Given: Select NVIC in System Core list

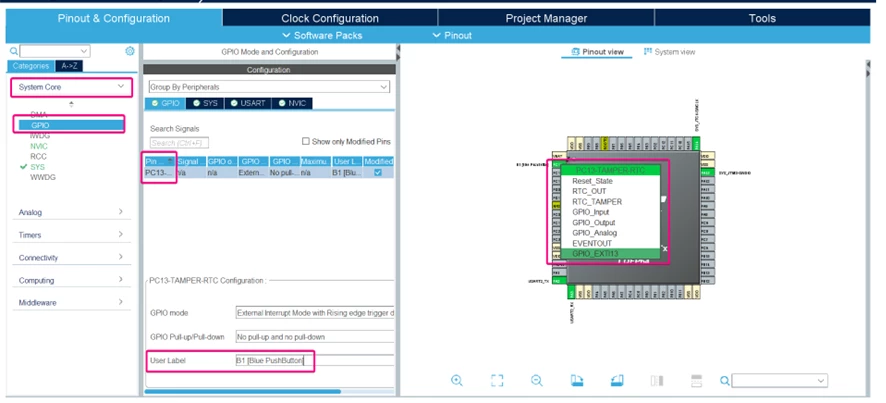Looking at the screenshot, I should [x=39, y=146].
